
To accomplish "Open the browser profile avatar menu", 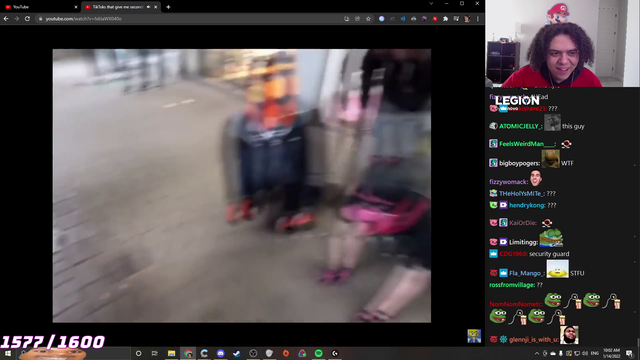I will tap(467, 19).
